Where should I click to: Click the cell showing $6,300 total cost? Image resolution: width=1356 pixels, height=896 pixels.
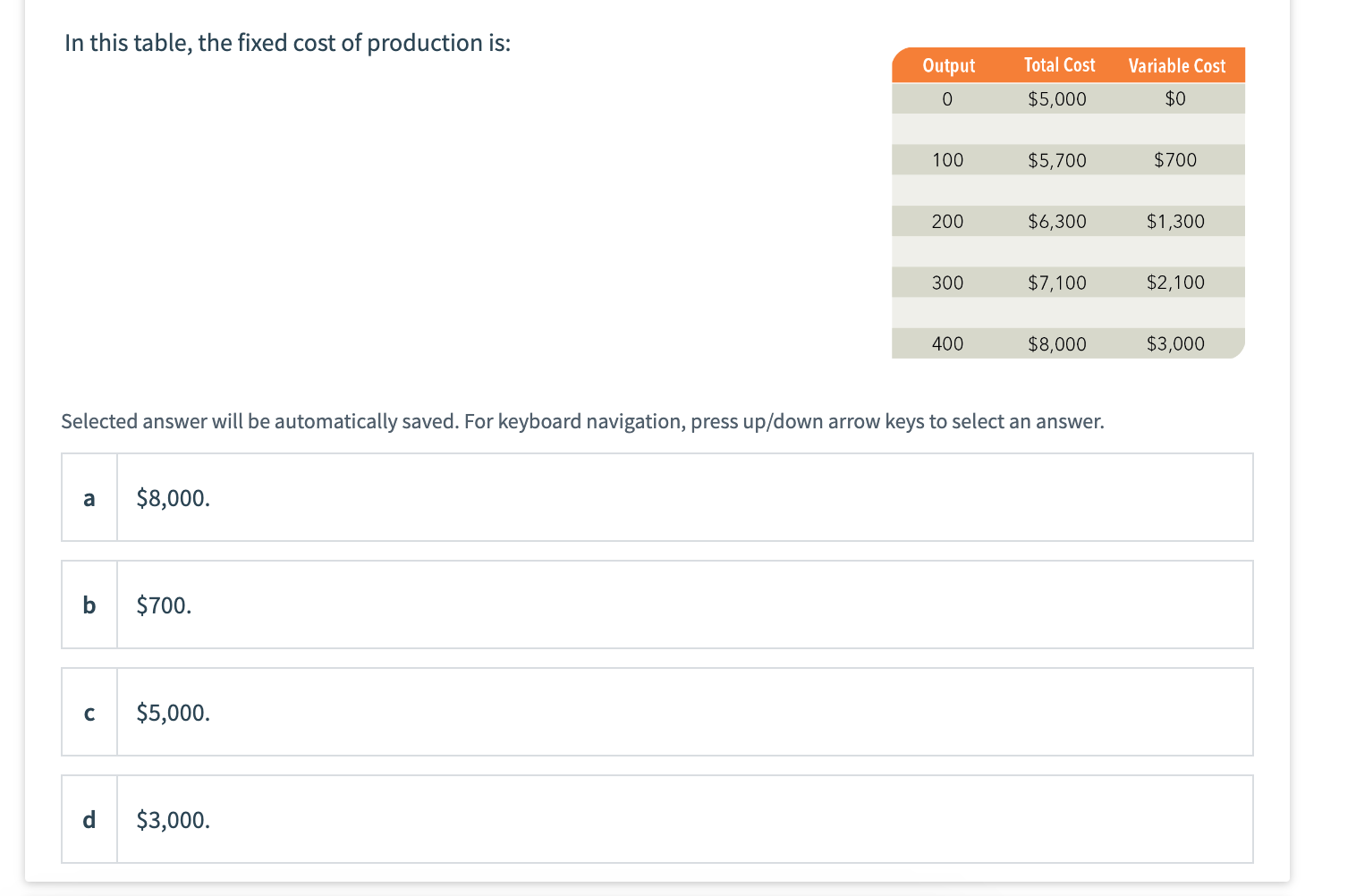(1057, 221)
